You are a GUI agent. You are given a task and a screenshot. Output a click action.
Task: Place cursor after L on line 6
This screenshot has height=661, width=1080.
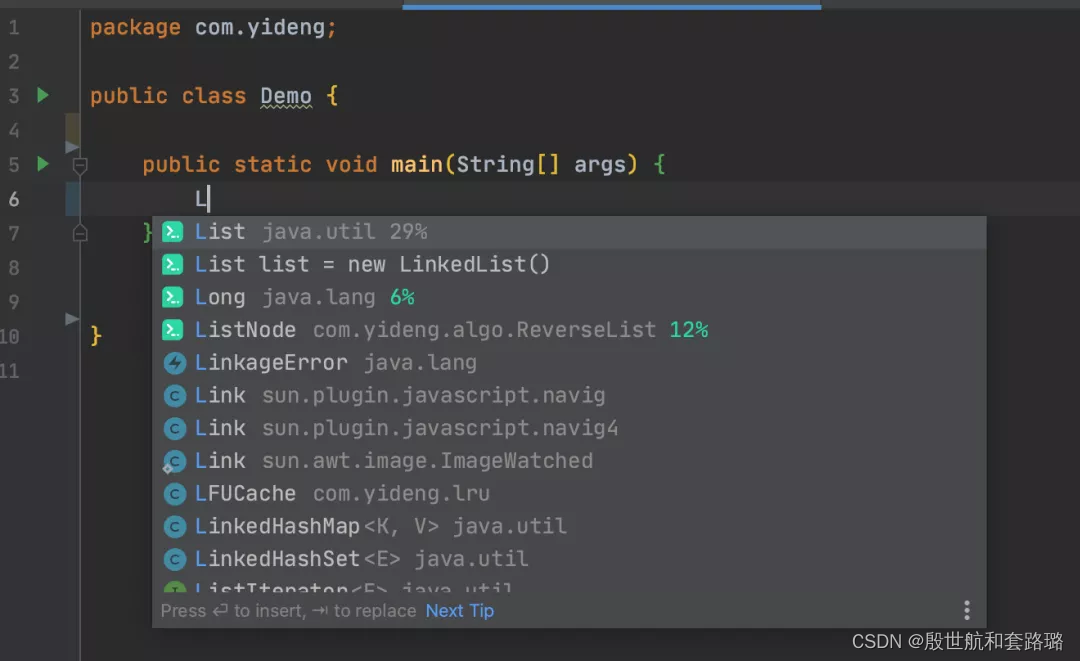[x=209, y=199]
